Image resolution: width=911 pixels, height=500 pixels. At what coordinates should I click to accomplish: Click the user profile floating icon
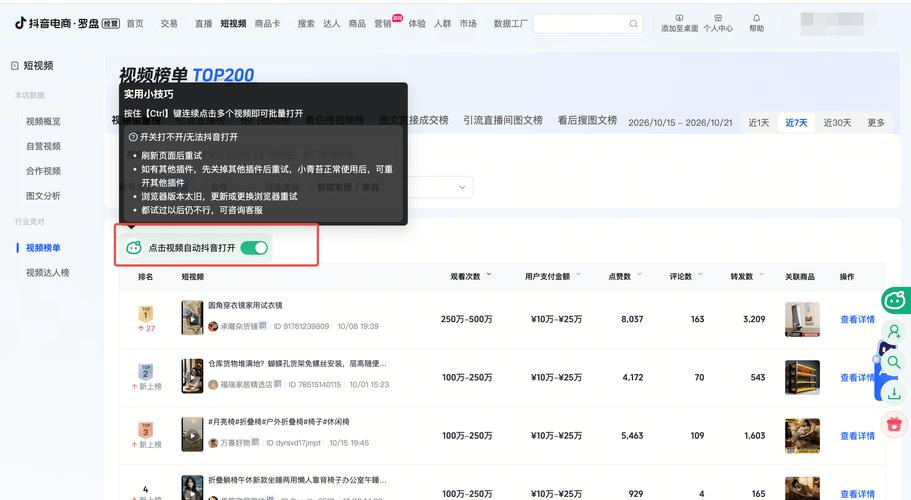[x=894, y=332]
